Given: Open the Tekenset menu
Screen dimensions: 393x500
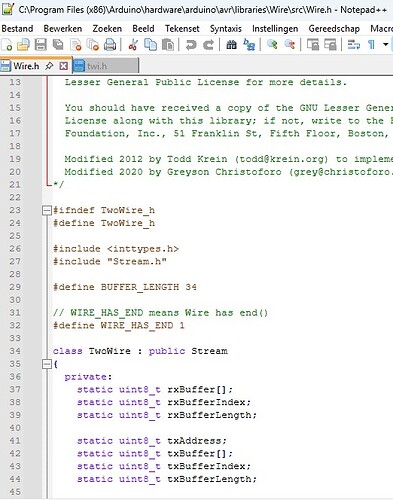Looking at the screenshot, I should [182, 29].
